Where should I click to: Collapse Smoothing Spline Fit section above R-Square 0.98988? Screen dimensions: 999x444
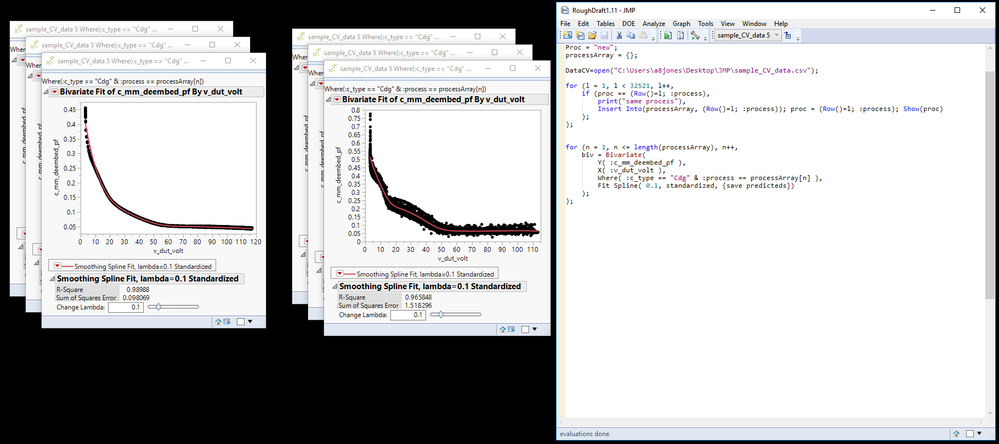point(52,279)
